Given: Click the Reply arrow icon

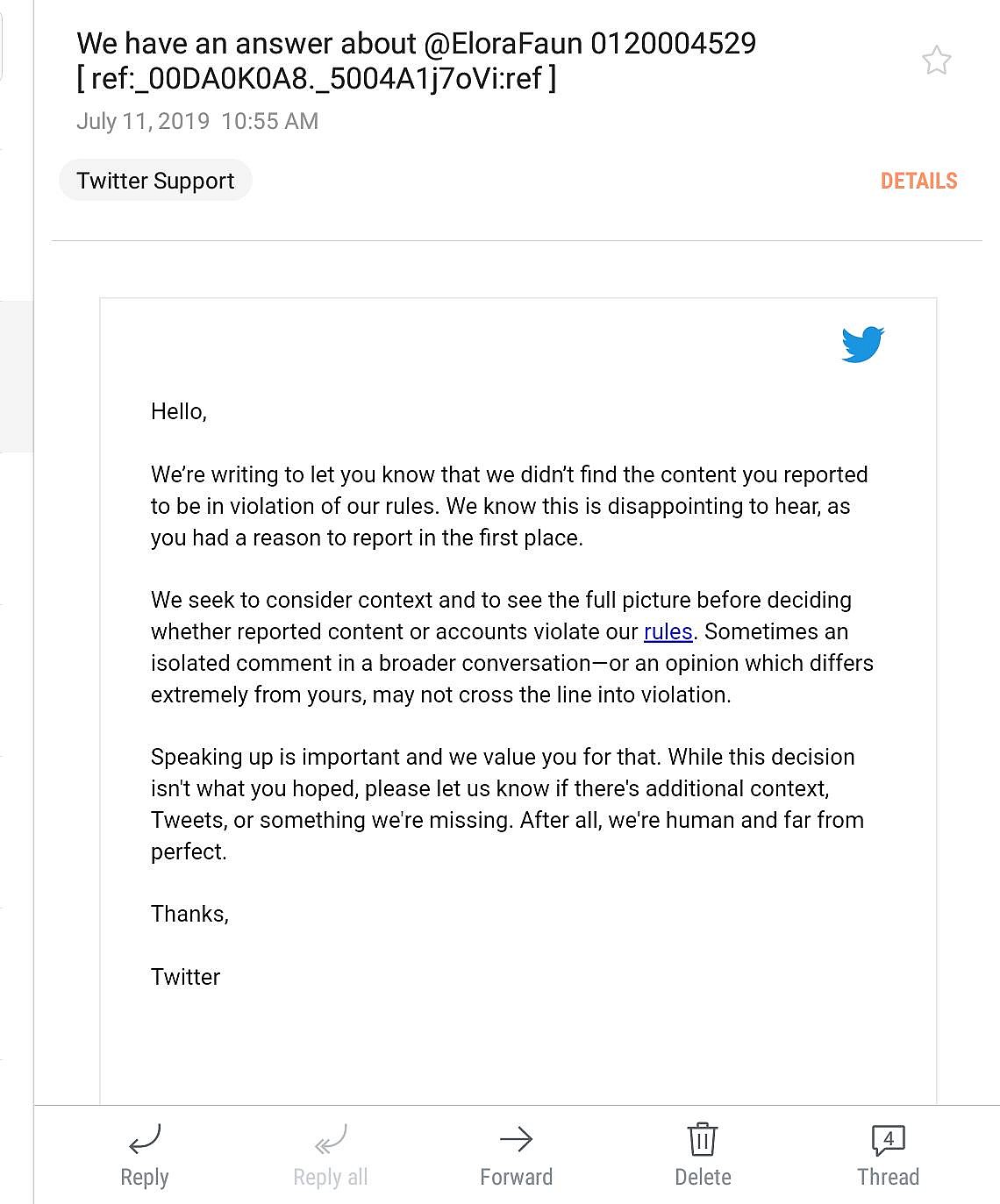Looking at the screenshot, I should coord(145,1138).
